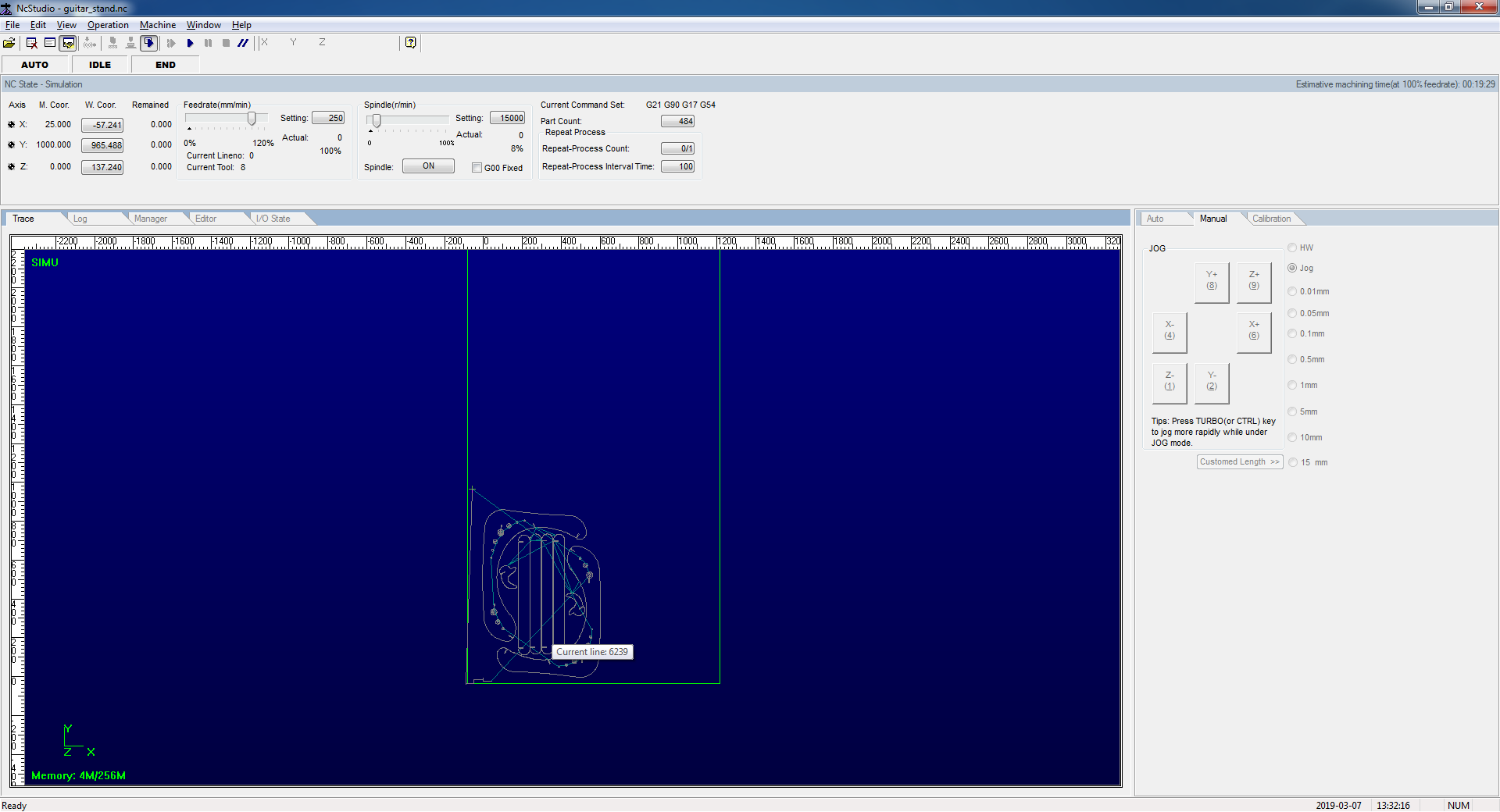Click the blue Start play icon
Viewport: 1500px width, 812px height.
click(190, 43)
